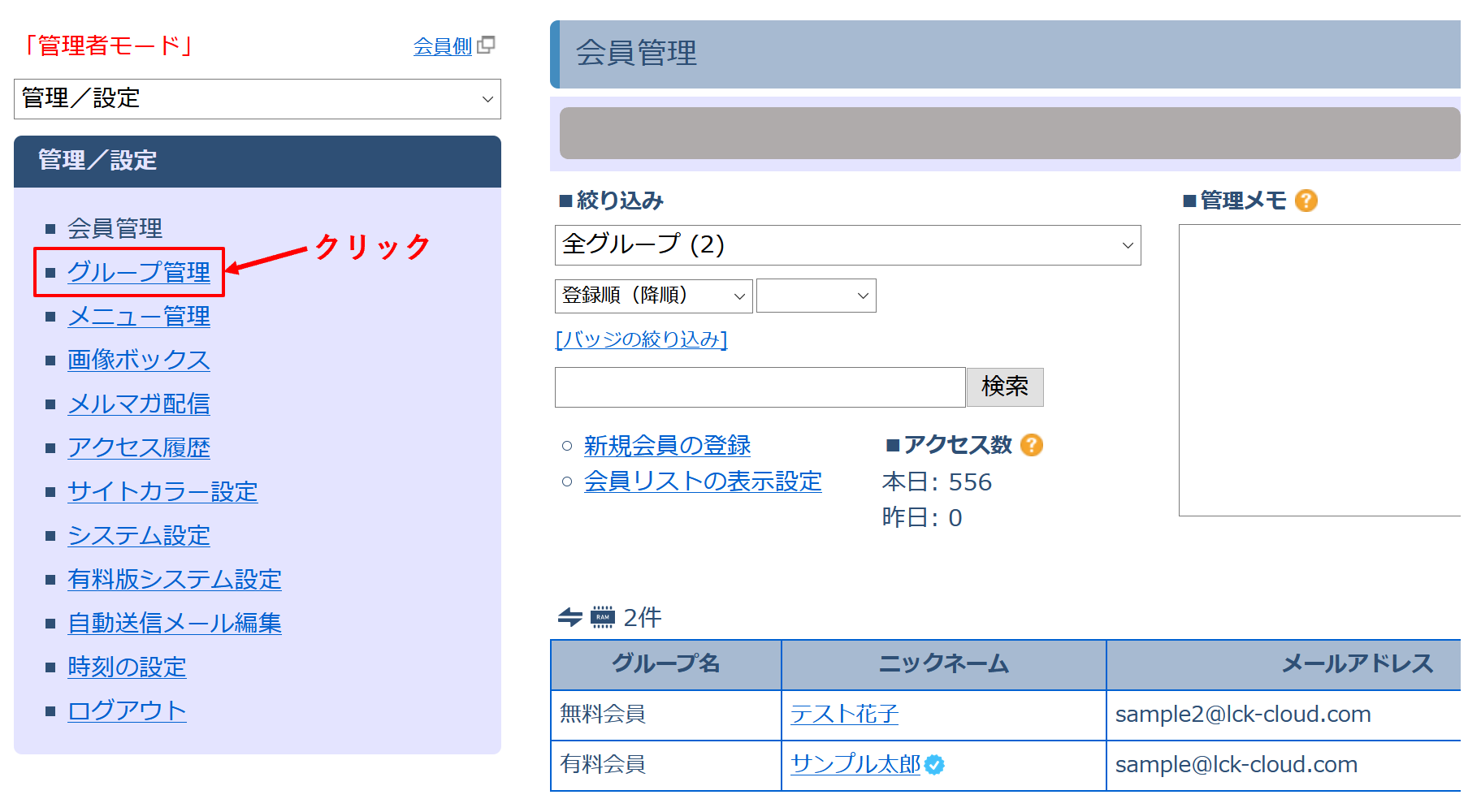
Task: Open the 全グループ (2) filter dropdown
Action: (x=848, y=245)
